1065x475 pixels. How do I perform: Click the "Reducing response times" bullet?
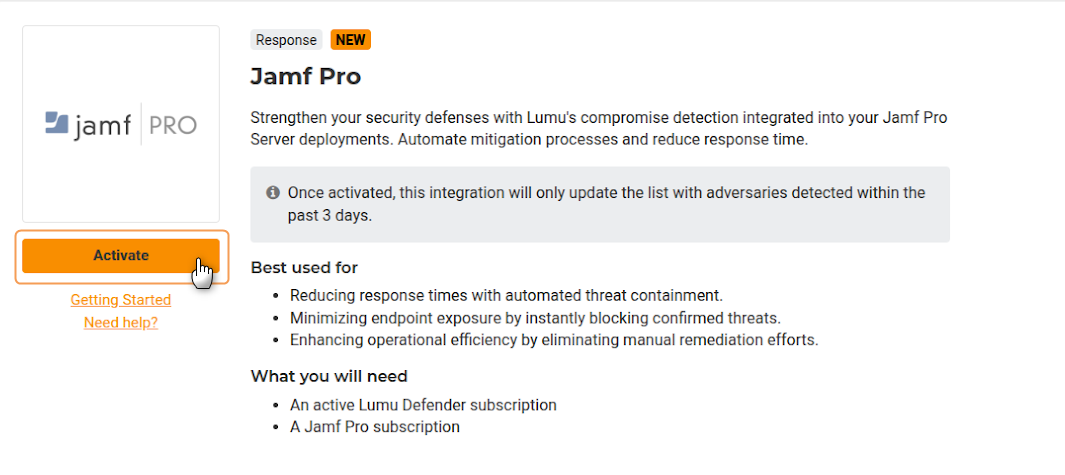point(506,296)
